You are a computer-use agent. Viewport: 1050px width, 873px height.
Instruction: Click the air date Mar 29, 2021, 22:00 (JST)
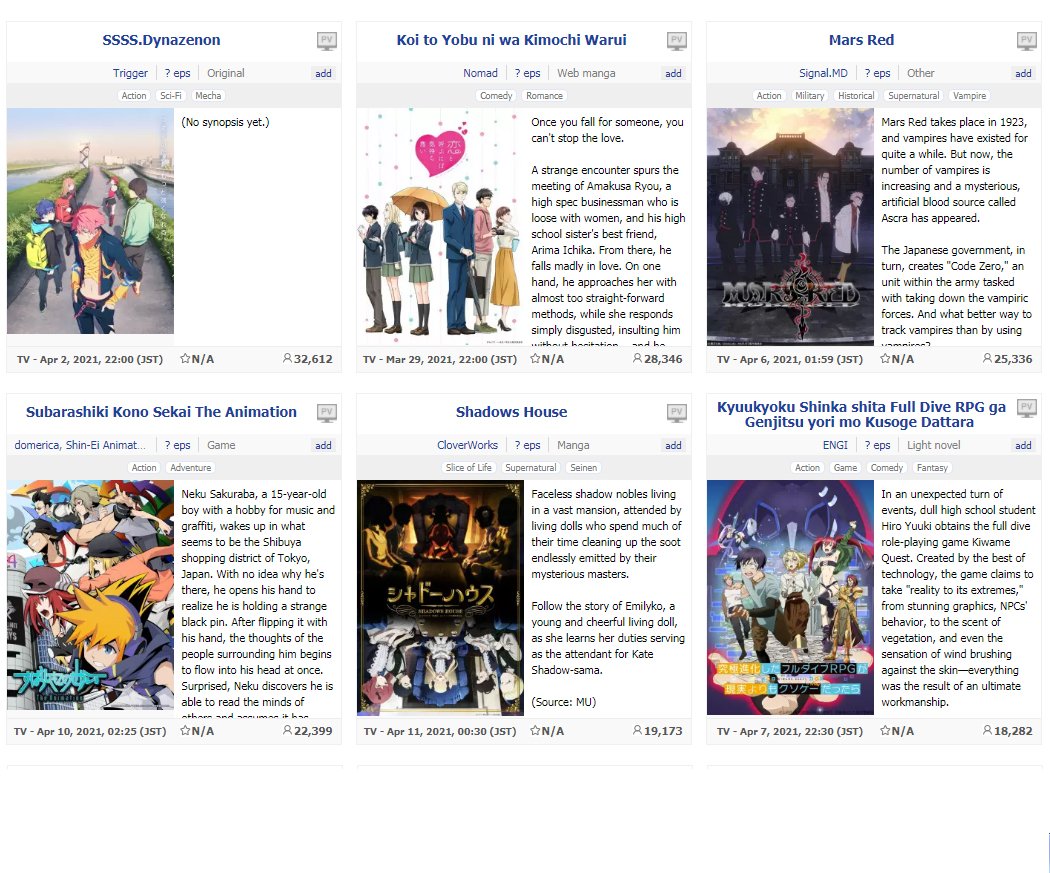[451, 360]
